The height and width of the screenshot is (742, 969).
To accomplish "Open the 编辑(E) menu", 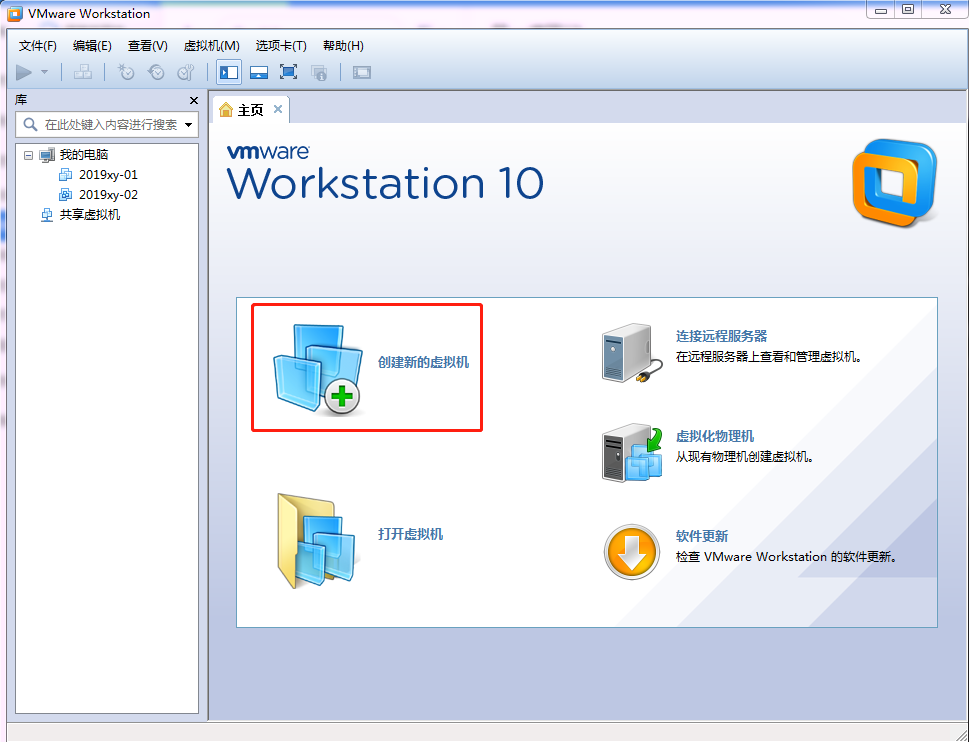I will click(92, 46).
